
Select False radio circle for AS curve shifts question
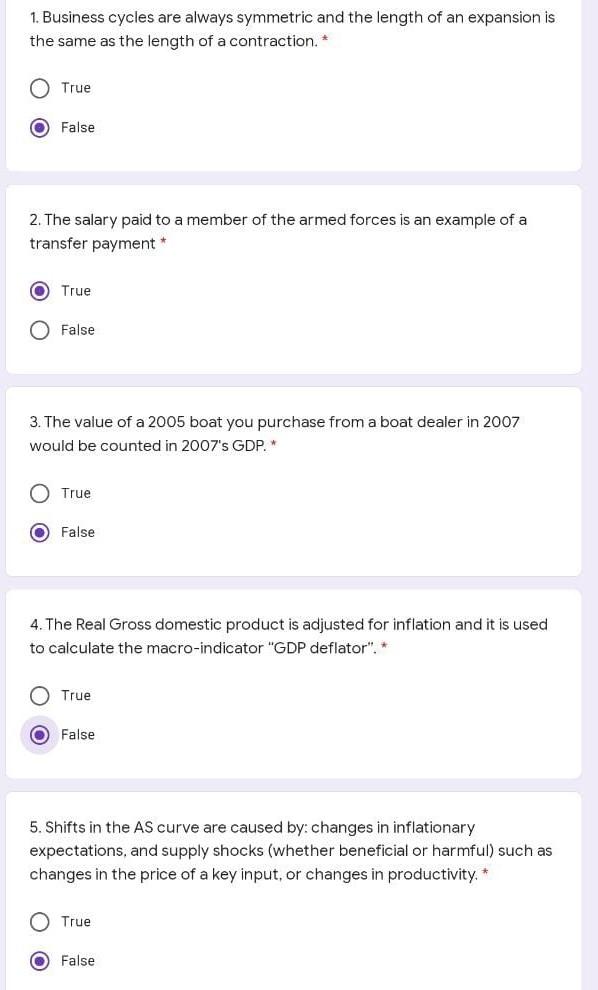click(40, 961)
